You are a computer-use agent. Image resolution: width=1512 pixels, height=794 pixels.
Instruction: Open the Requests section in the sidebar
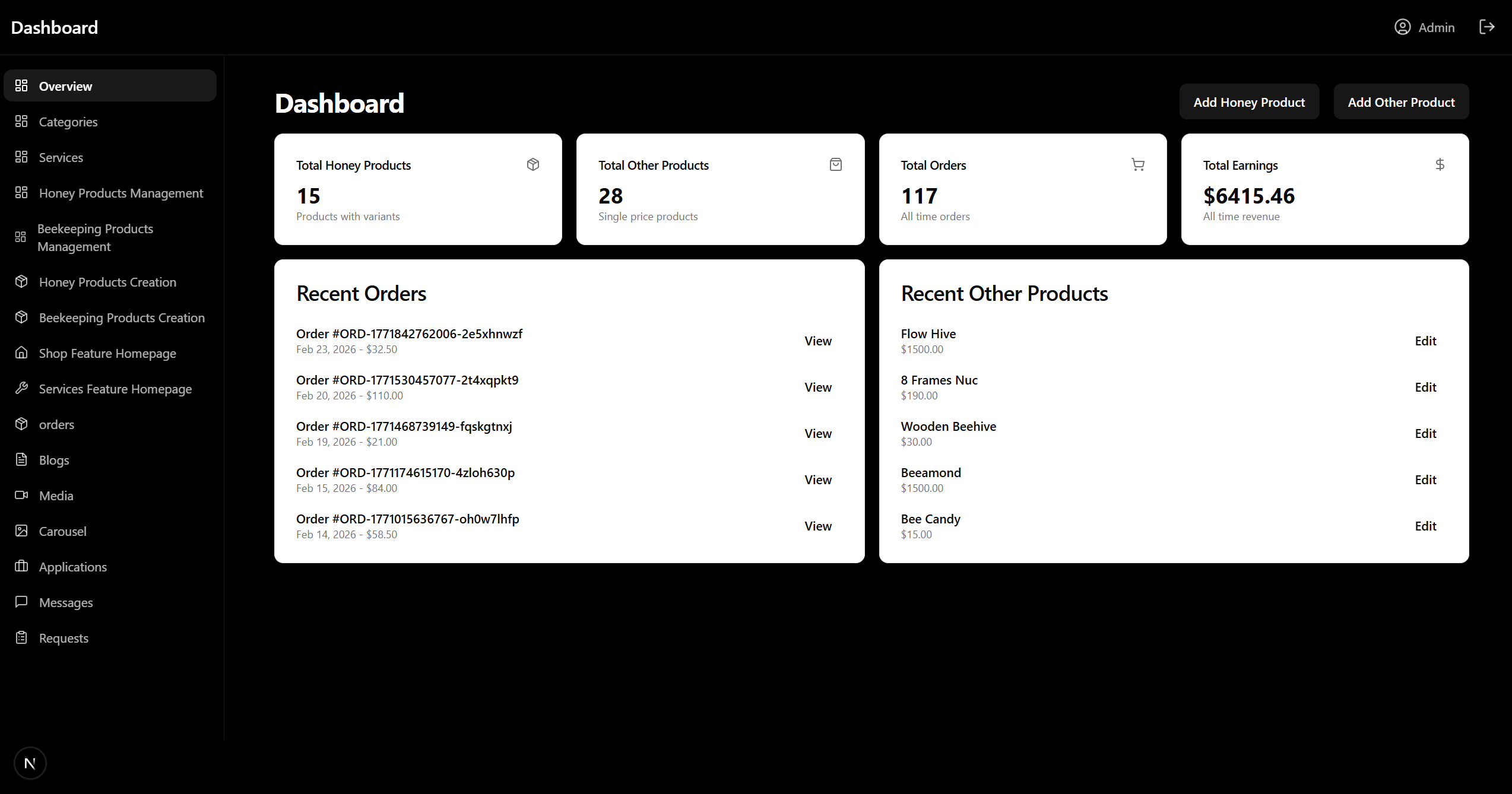pyautogui.click(x=63, y=637)
